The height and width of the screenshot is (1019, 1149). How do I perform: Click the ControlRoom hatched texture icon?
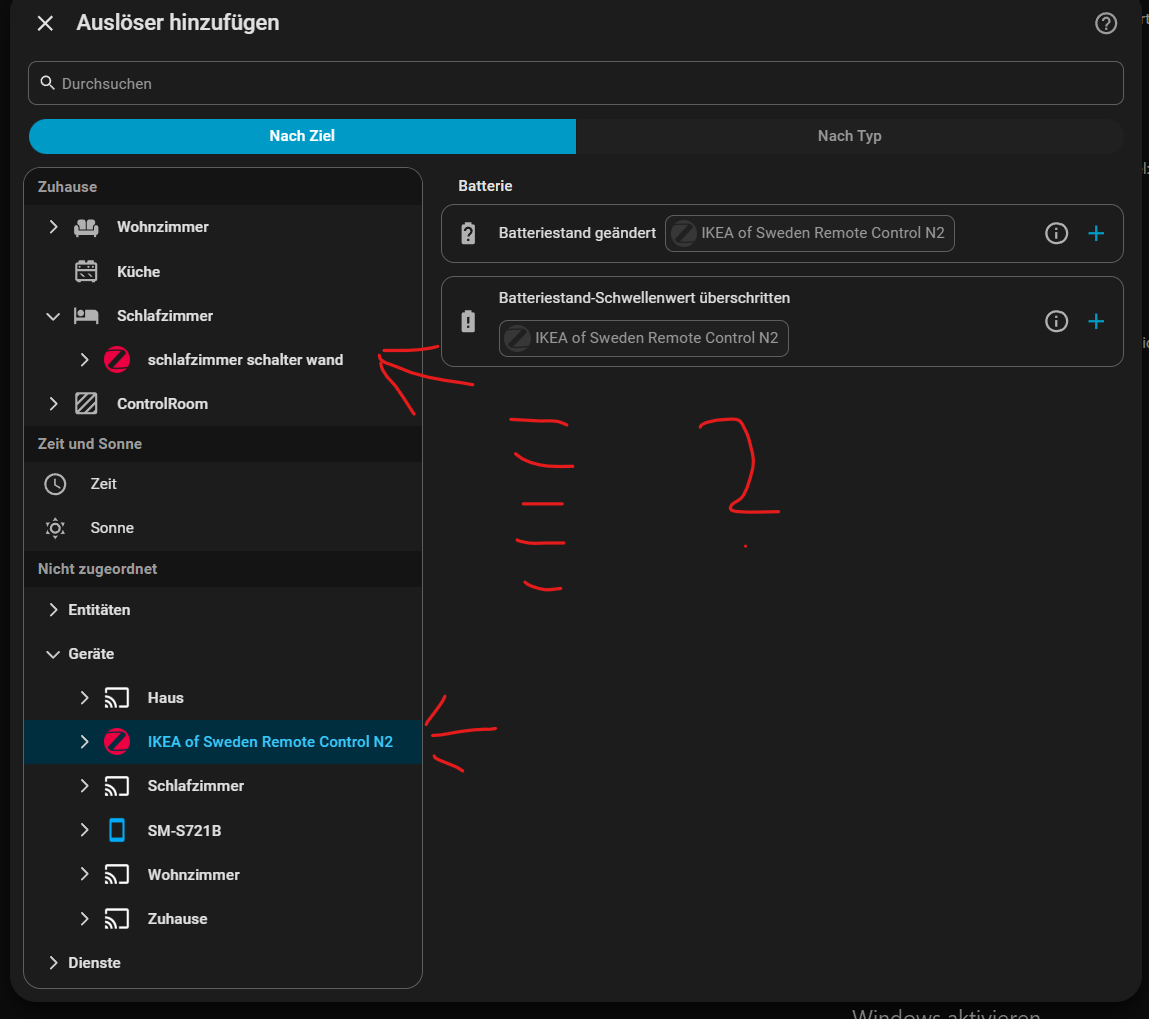point(86,404)
